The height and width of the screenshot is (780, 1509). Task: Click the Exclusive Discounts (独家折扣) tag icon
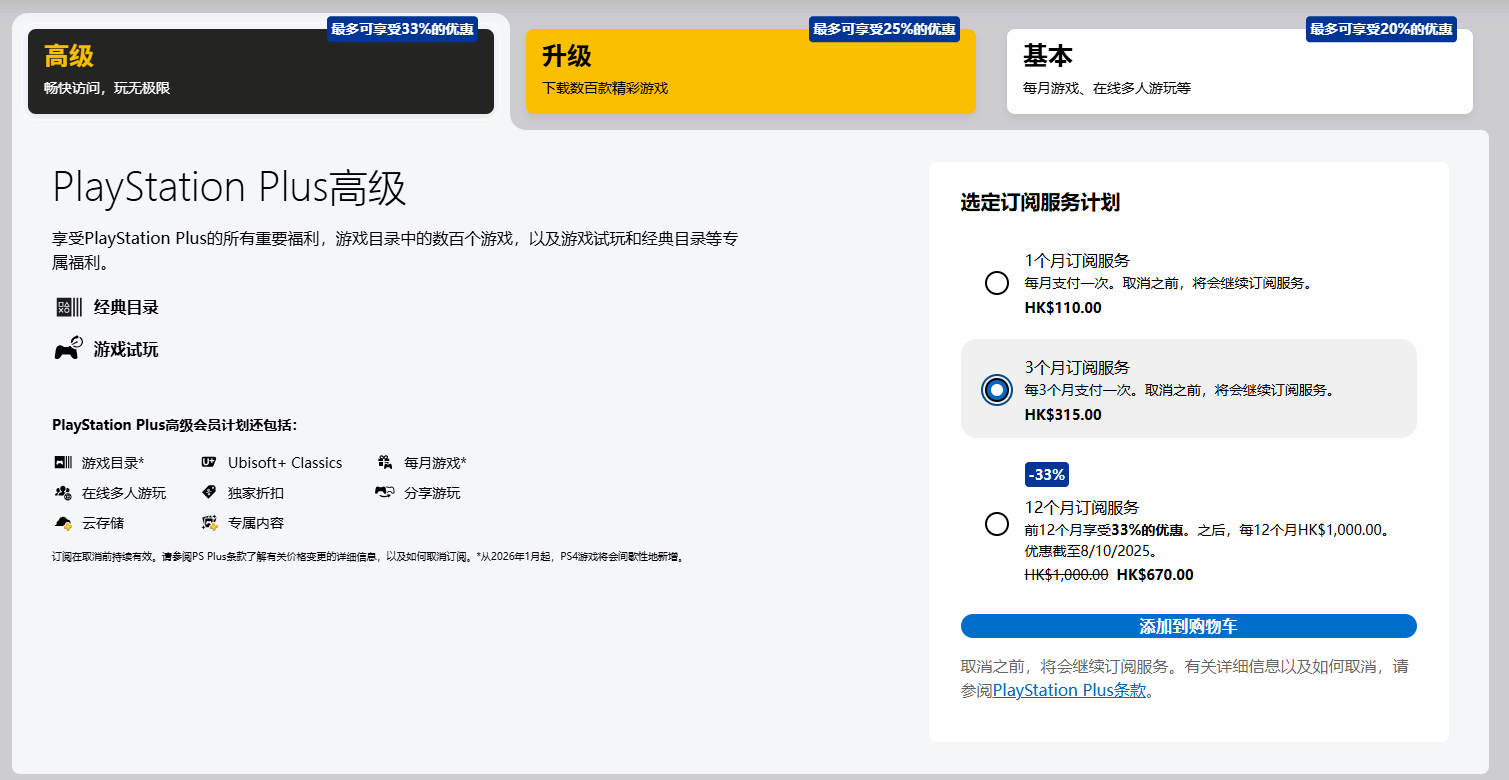point(208,492)
